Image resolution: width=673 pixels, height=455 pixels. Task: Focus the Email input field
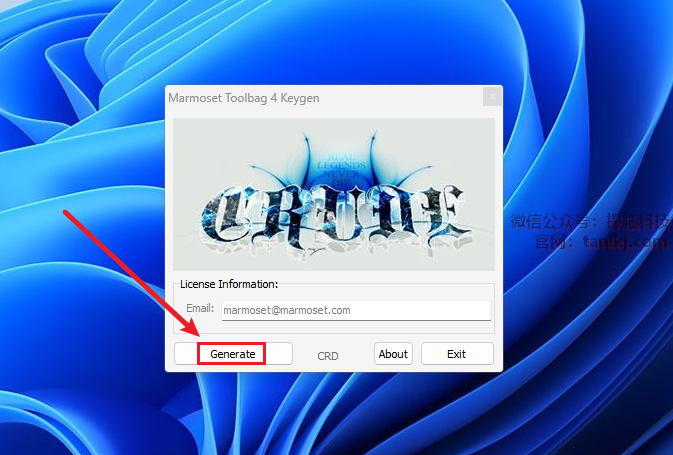pos(356,310)
